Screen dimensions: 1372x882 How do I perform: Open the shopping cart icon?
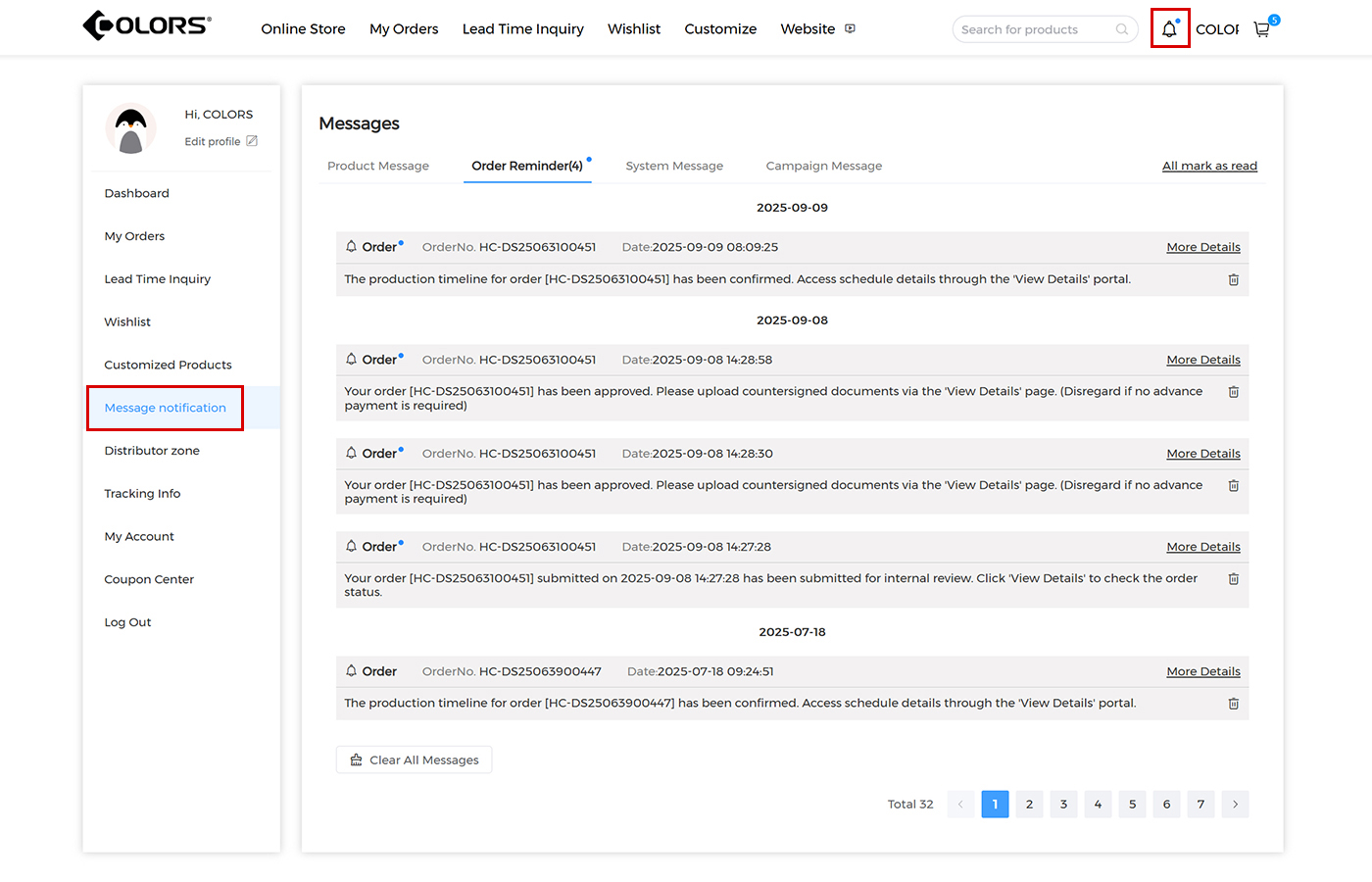click(1262, 29)
